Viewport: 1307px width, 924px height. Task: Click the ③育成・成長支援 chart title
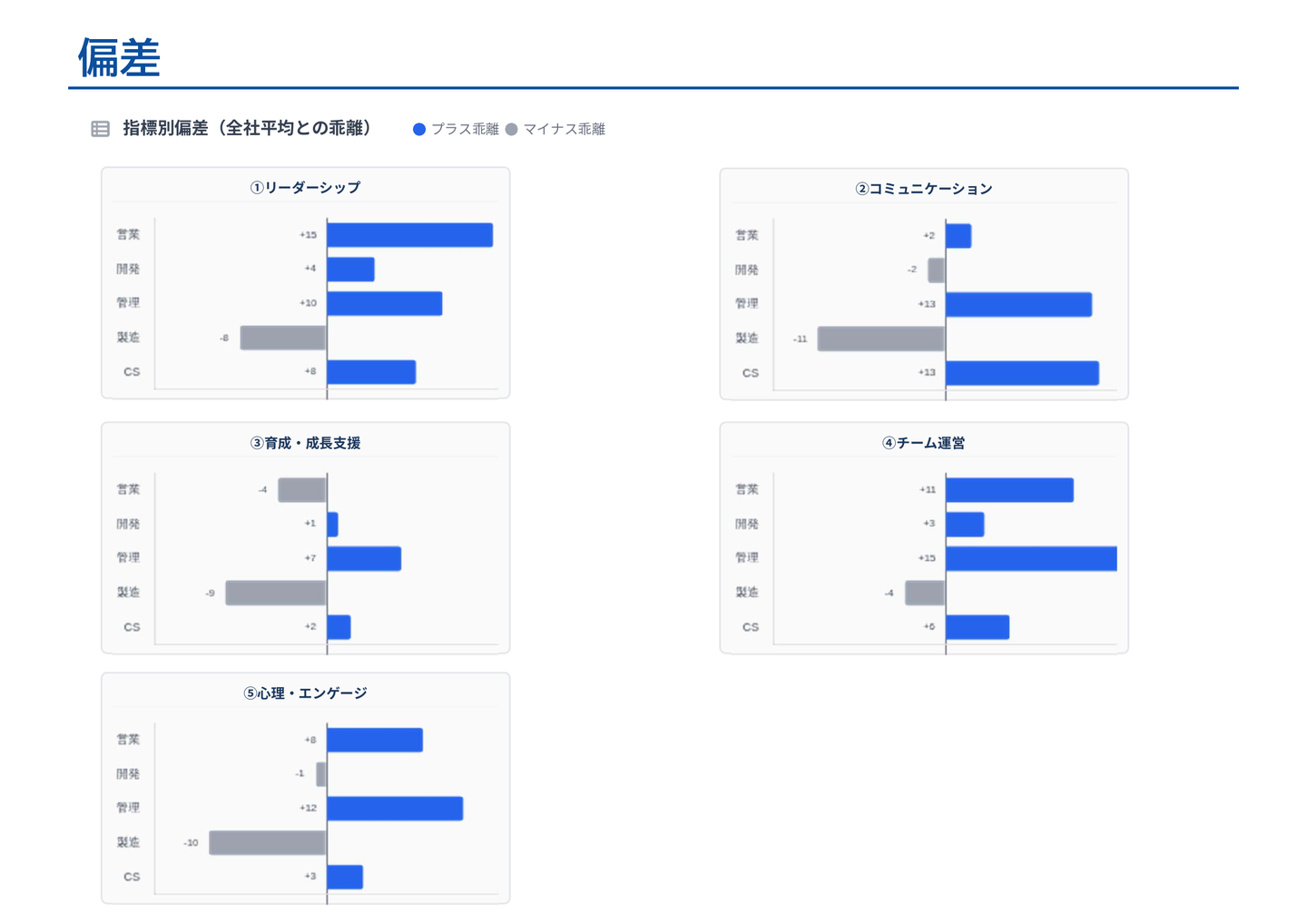pyautogui.click(x=305, y=443)
